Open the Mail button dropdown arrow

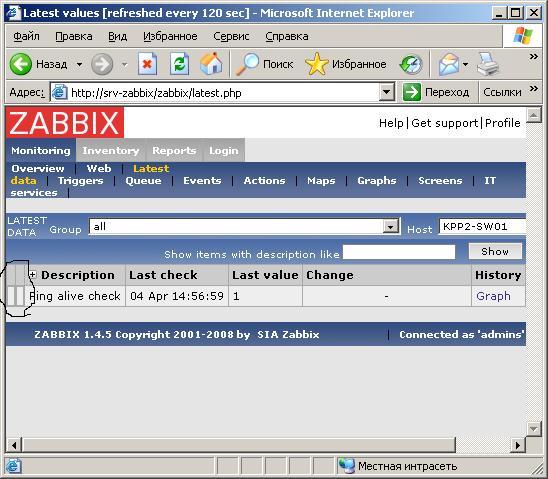465,64
